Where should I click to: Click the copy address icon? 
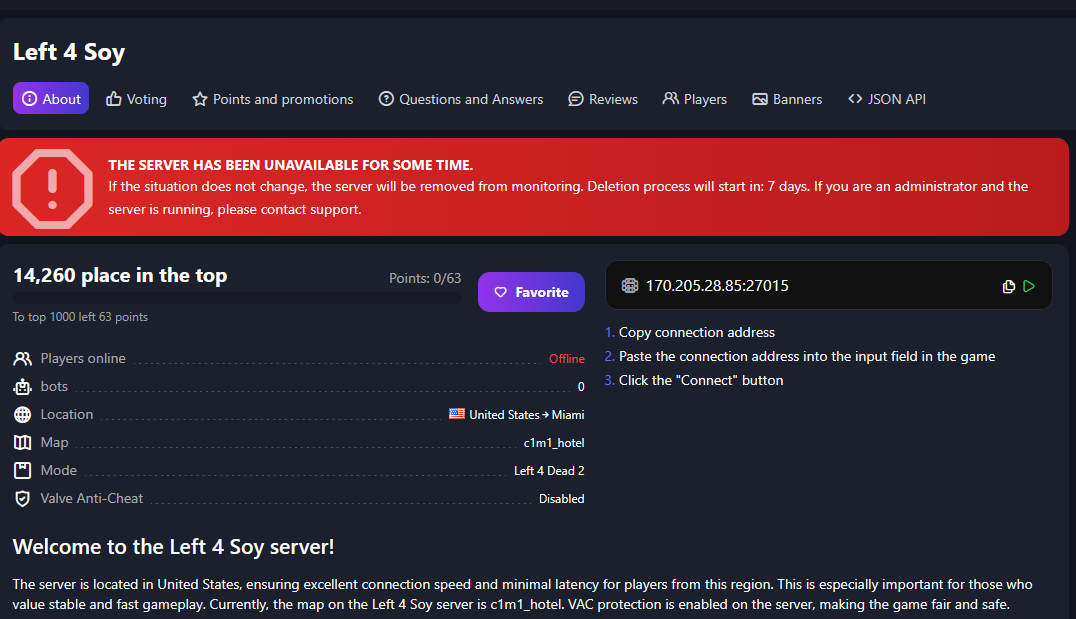coord(1009,287)
